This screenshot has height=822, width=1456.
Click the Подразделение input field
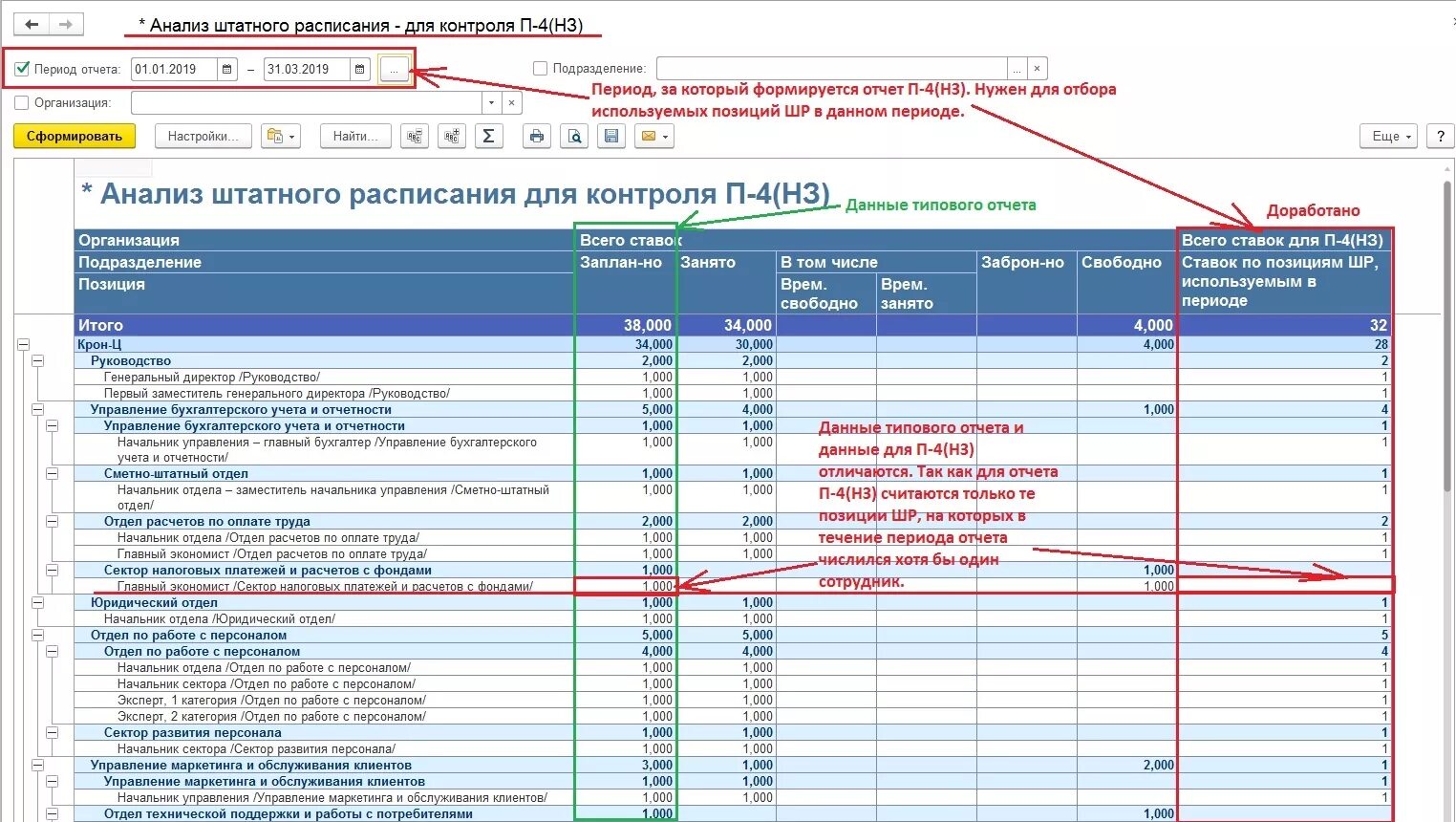pyautogui.click(x=831, y=69)
